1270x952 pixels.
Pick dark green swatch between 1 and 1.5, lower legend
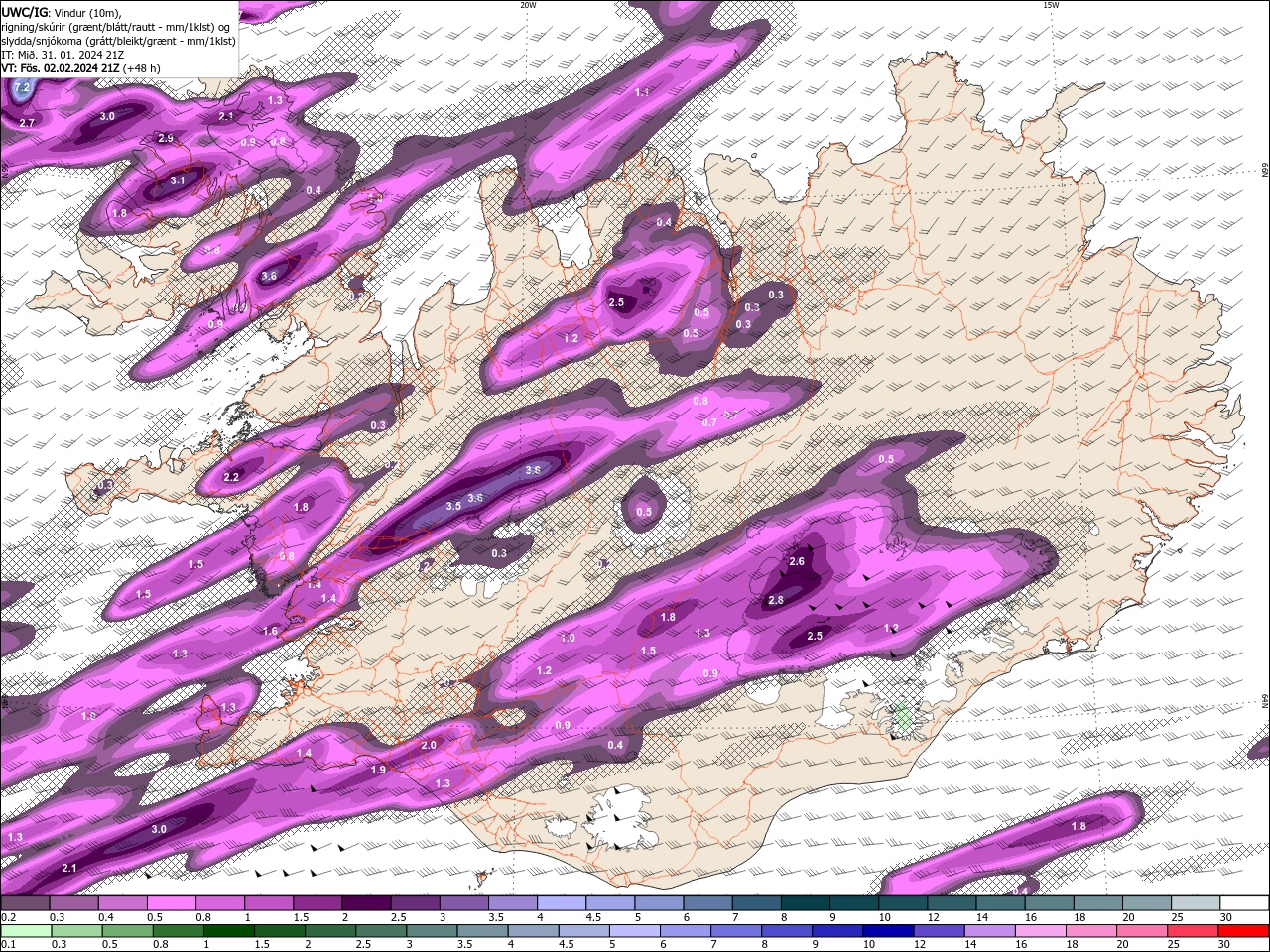(228, 931)
